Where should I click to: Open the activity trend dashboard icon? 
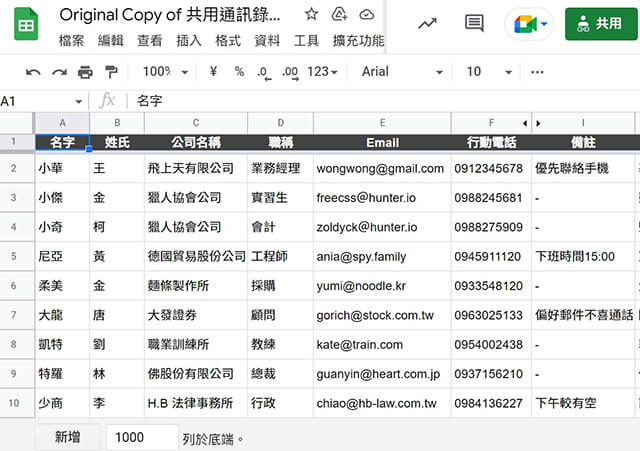point(427,24)
